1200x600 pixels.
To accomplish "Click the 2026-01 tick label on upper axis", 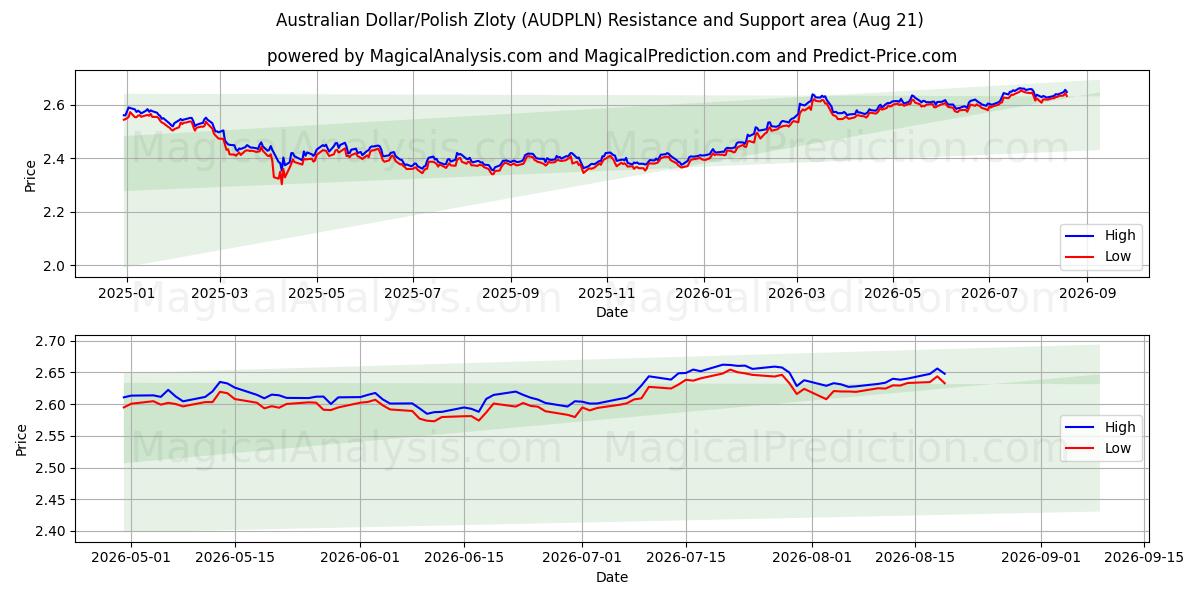I will [704, 294].
